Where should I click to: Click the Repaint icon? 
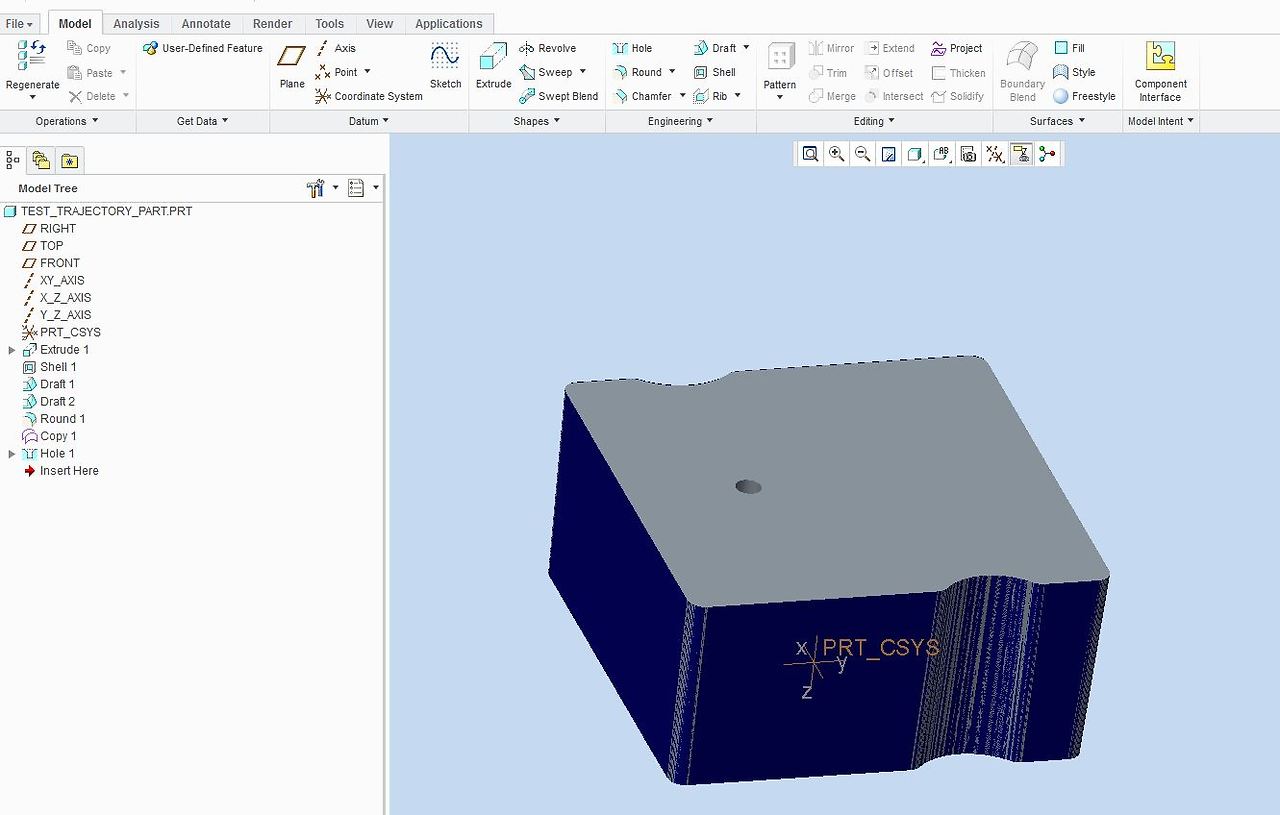point(888,154)
